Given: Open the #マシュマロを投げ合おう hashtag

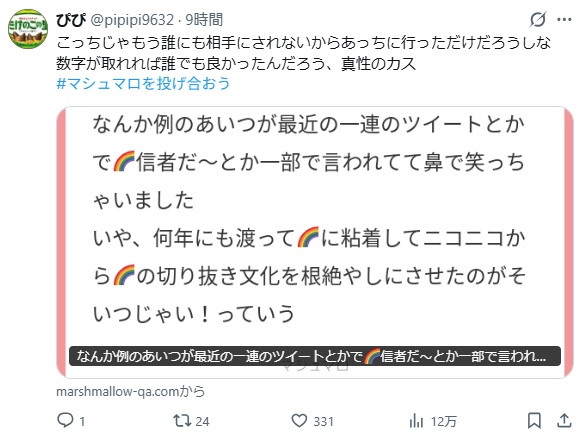Looking at the screenshot, I should click(x=143, y=83).
